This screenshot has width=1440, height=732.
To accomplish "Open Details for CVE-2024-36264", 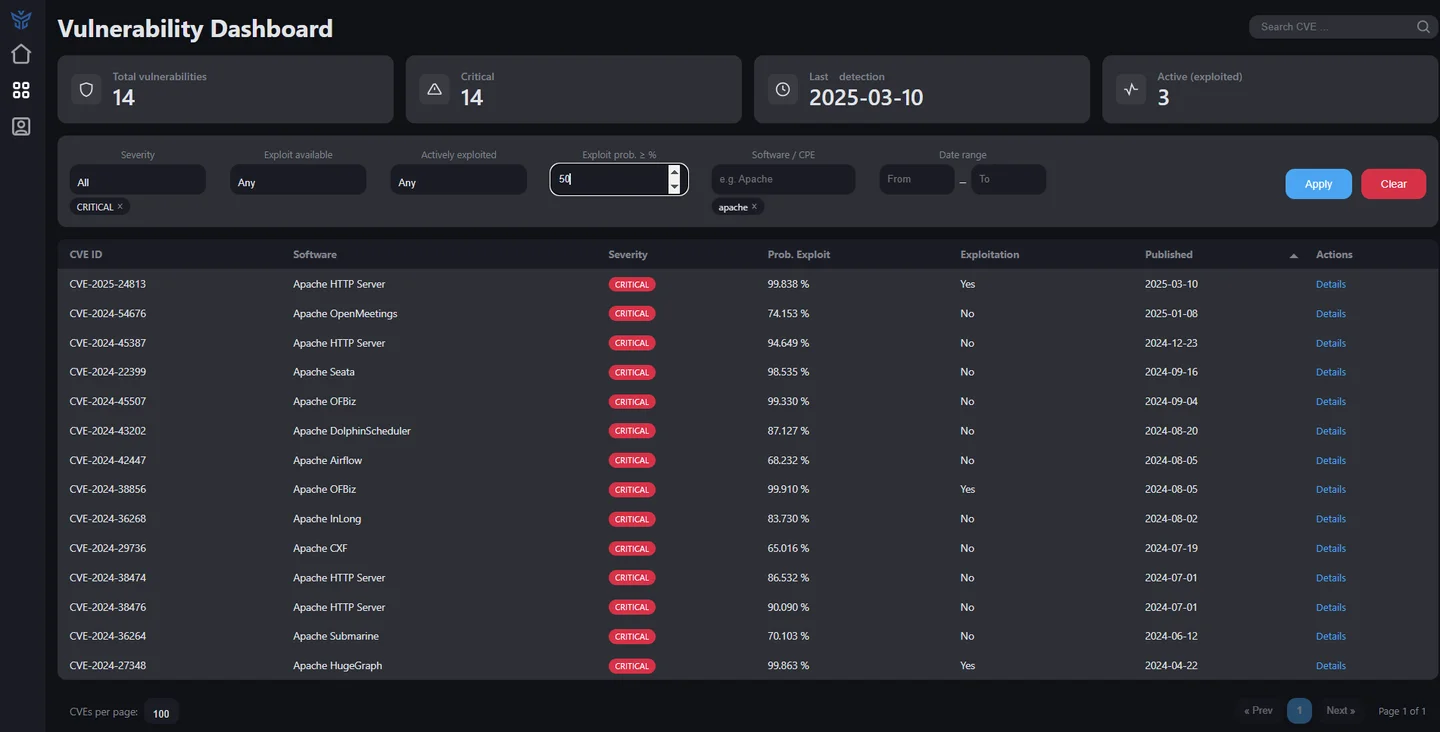I will [1331, 637].
